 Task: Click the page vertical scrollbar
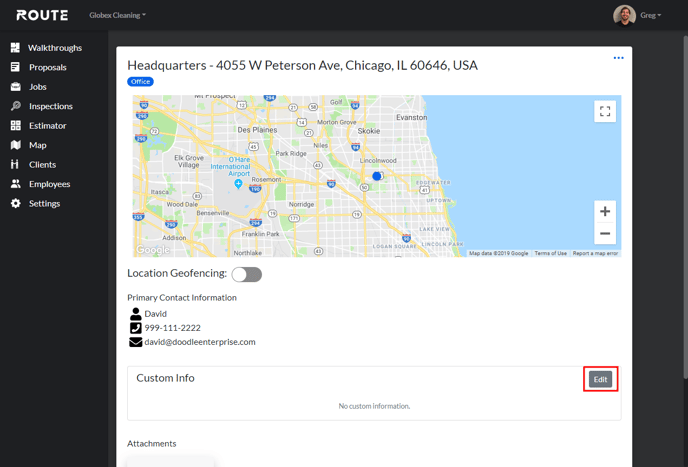pos(685,205)
